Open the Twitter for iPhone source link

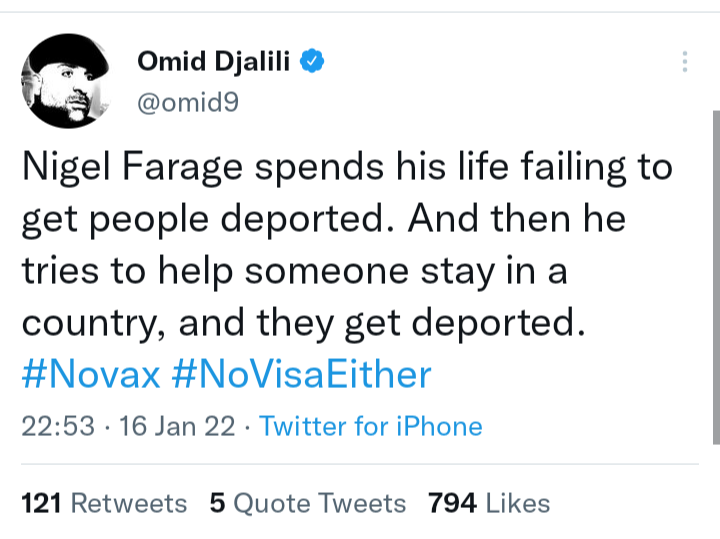[370, 427]
